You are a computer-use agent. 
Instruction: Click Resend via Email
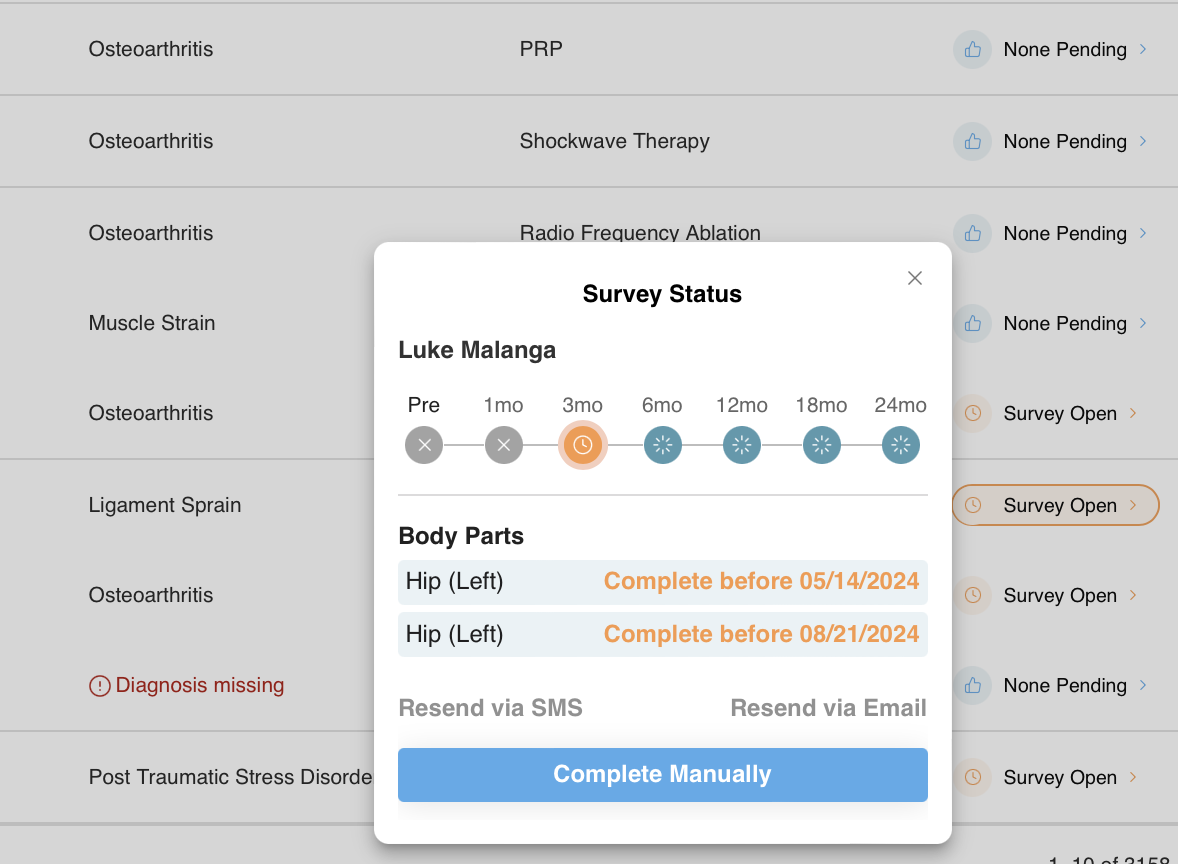point(828,709)
